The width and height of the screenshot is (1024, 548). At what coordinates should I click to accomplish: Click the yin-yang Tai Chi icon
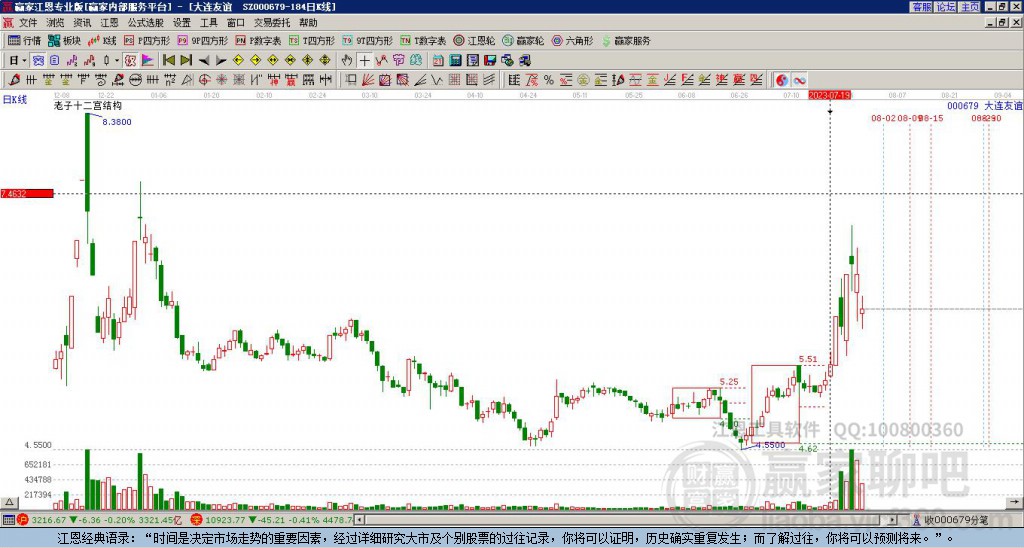pos(782,80)
